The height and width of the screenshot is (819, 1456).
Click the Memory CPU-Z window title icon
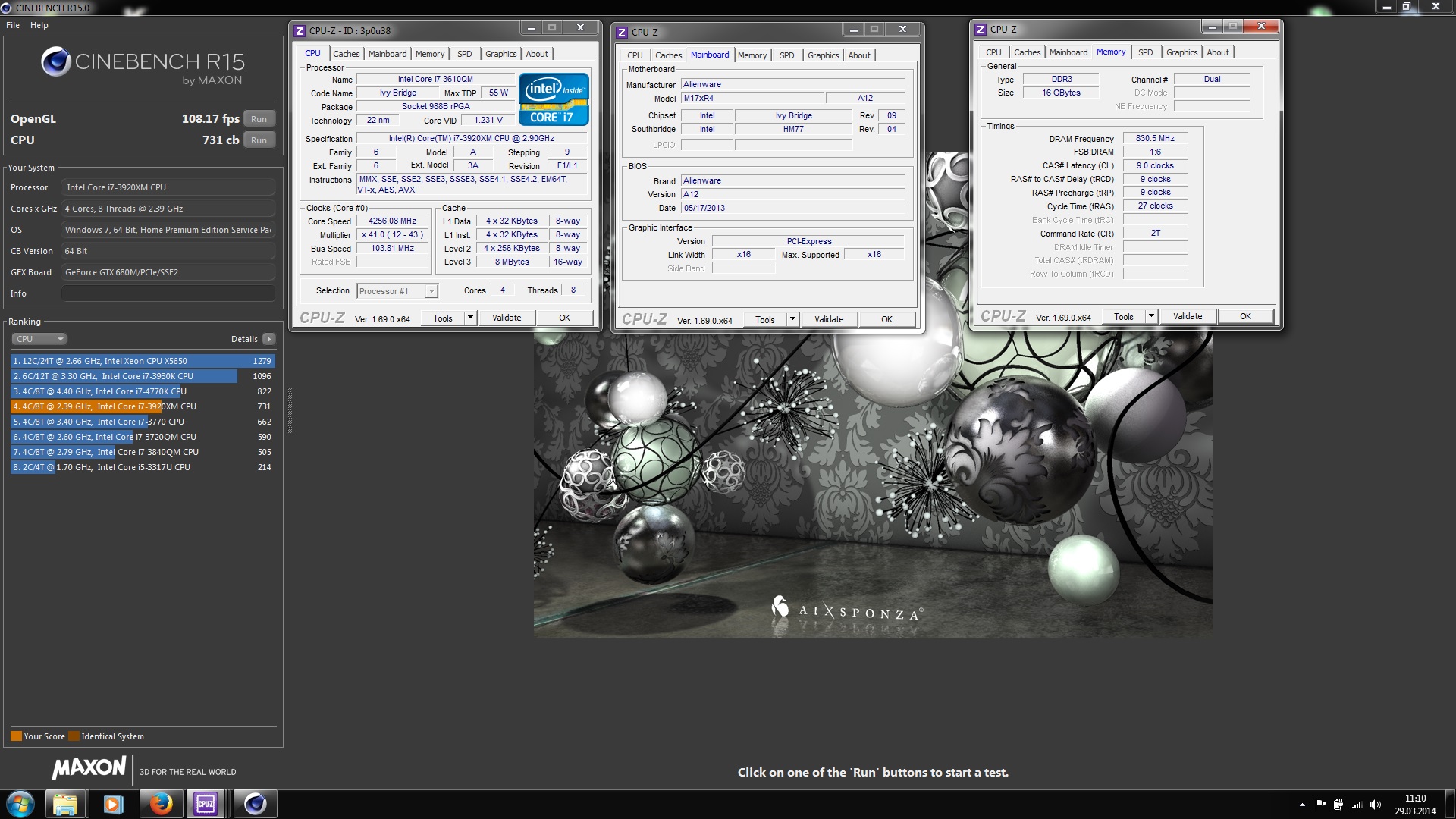tap(981, 30)
